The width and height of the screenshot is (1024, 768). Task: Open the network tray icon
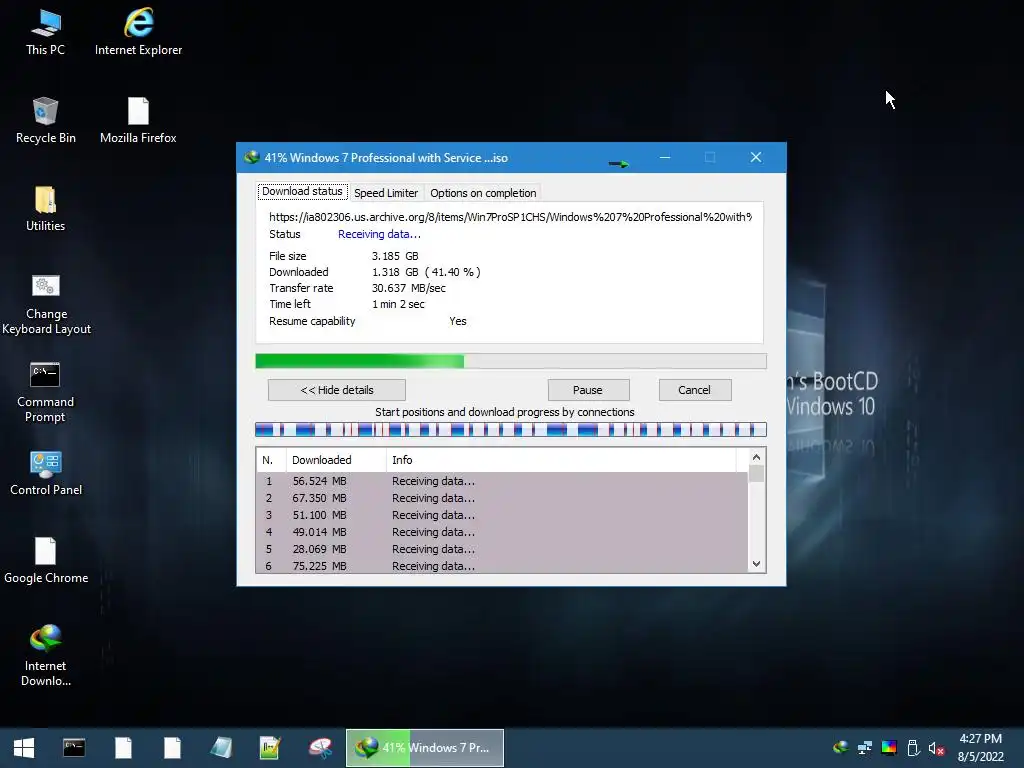point(865,747)
